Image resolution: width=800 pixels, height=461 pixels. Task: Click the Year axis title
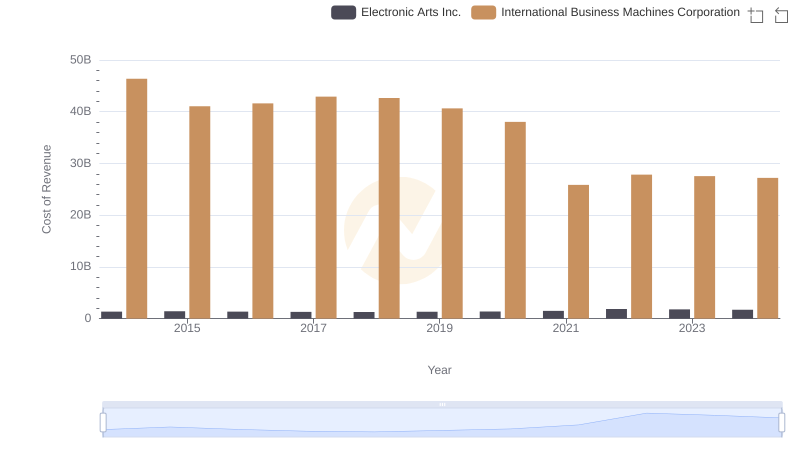(x=439, y=370)
